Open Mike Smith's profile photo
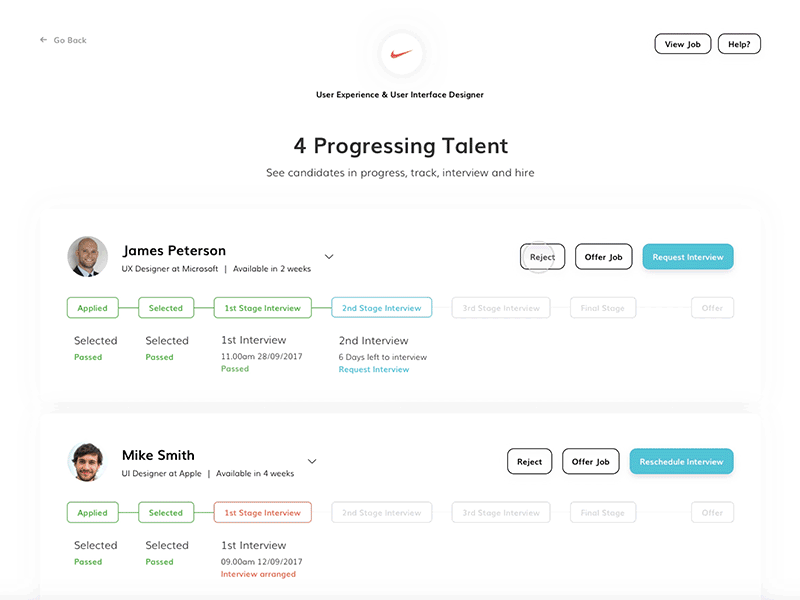Viewport: 800px width, 600px height. pos(87,462)
